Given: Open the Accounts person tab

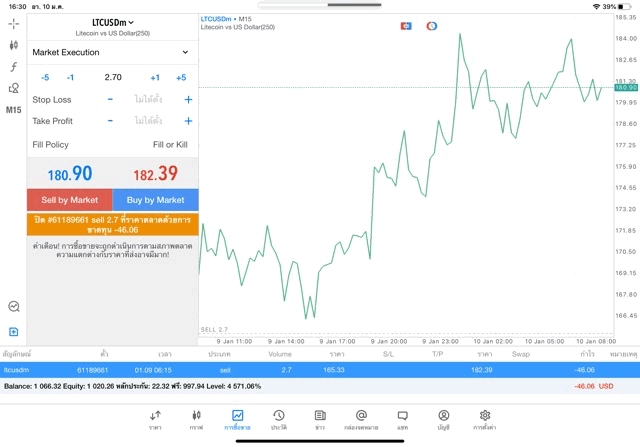Looking at the screenshot, I should point(444,420).
